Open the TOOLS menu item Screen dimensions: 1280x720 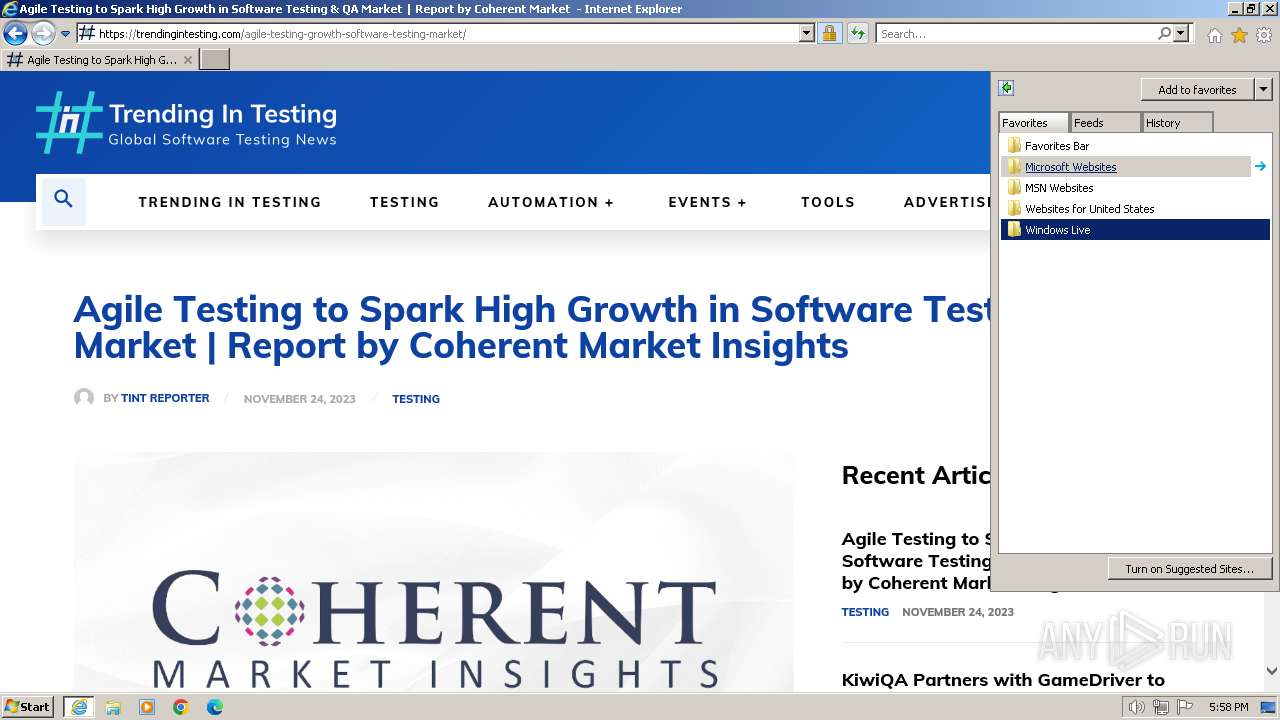point(828,202)
